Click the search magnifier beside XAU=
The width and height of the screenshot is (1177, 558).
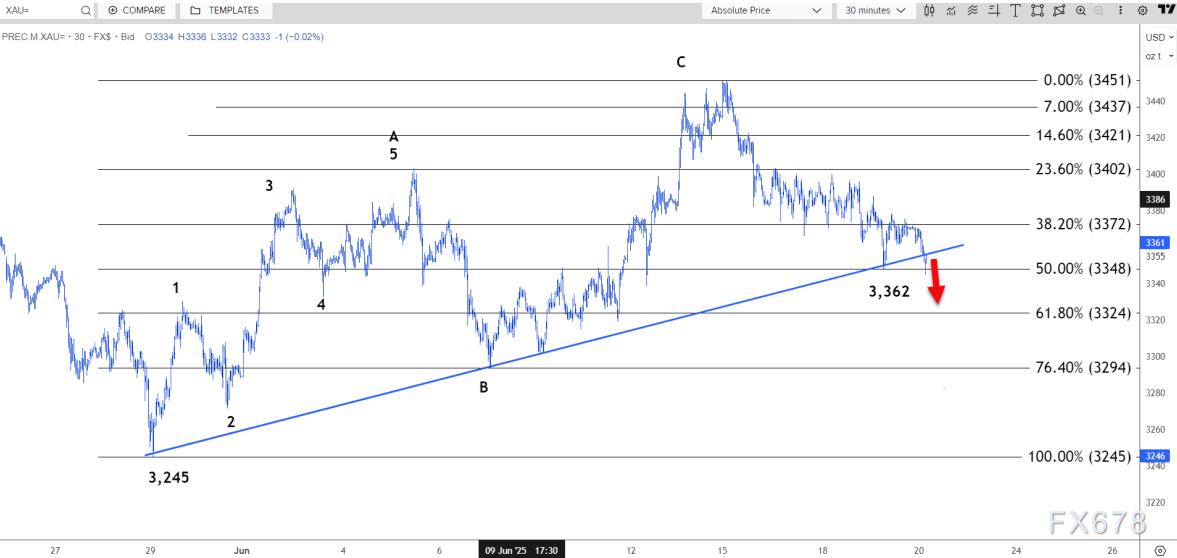click(84, 10)
